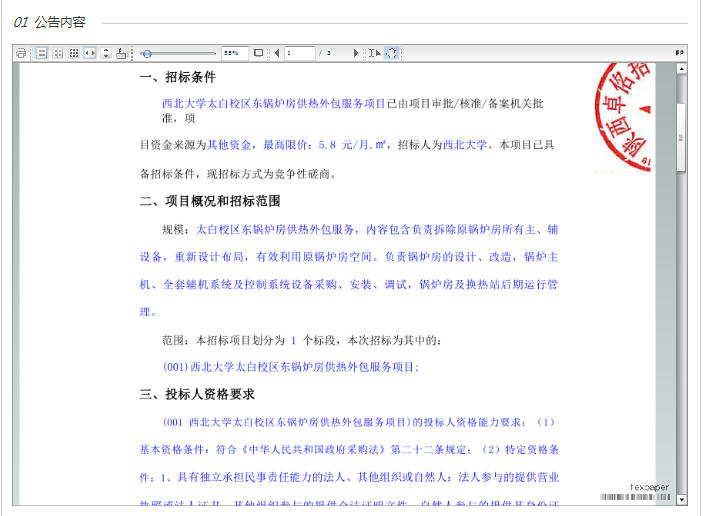The width and height of the screenshot is (710, 516).
Task: Click the scrollbar up arrow
Action: coord(682,70)
